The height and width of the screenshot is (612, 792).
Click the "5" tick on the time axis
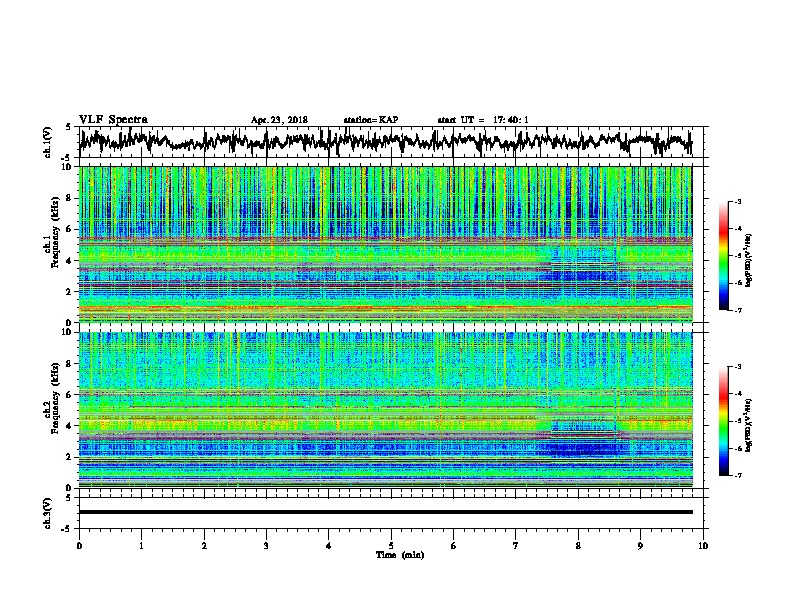coord(391,546)
